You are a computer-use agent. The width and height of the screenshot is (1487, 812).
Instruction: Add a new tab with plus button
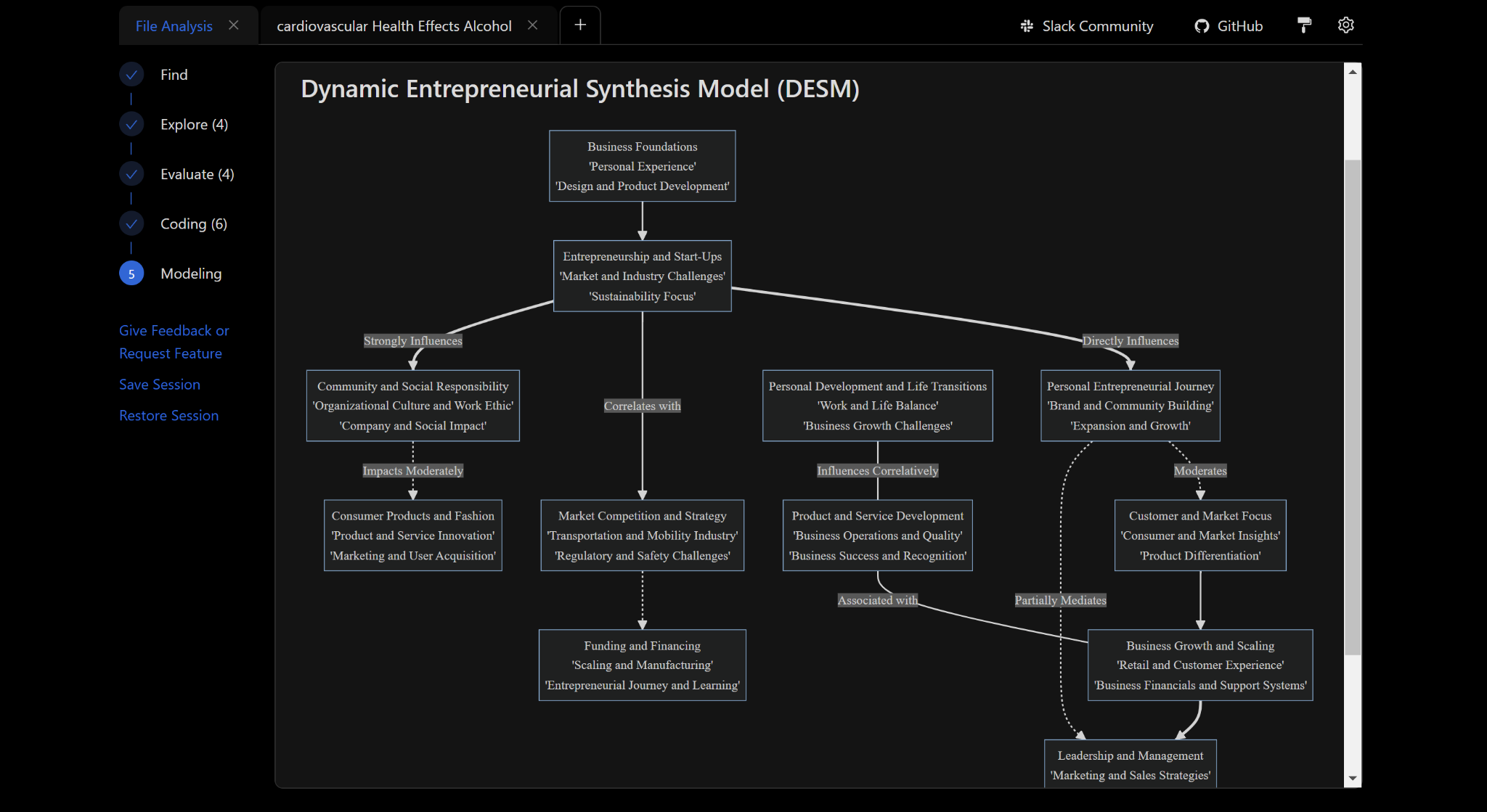pyautogui.click(x=580, y=25)
